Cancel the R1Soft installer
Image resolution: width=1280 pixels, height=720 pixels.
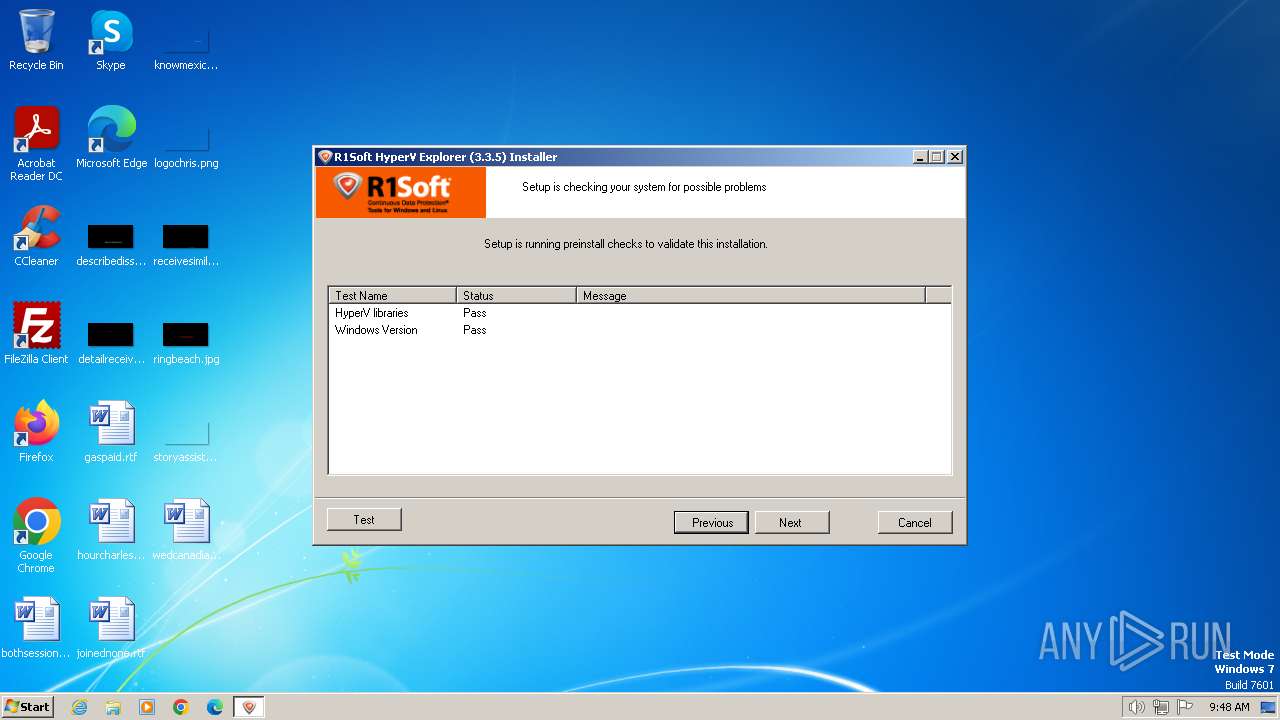[x=915, y=522]
